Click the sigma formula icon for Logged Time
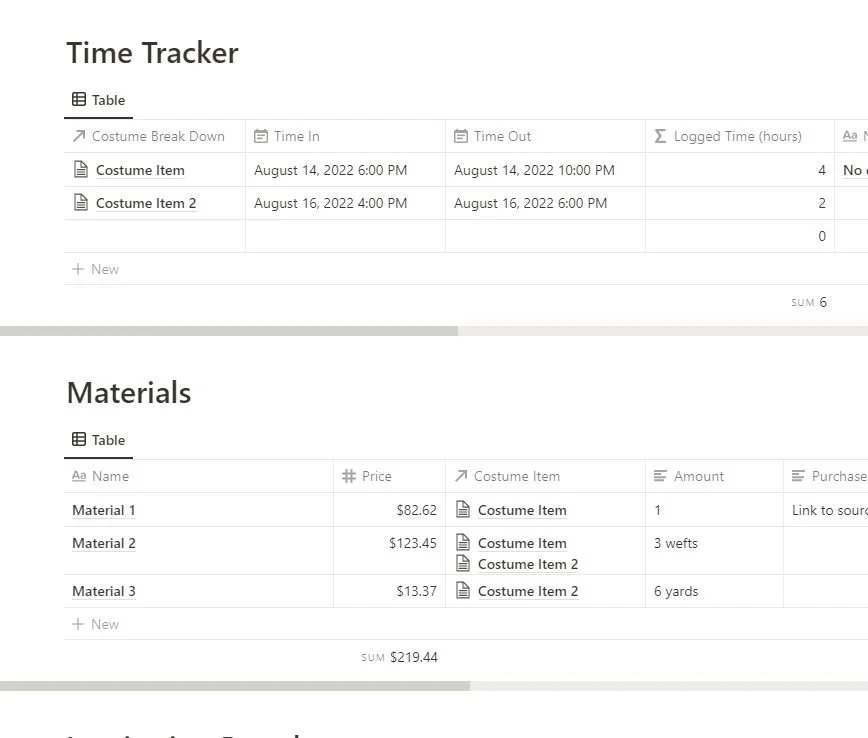 tap(660, 136)
